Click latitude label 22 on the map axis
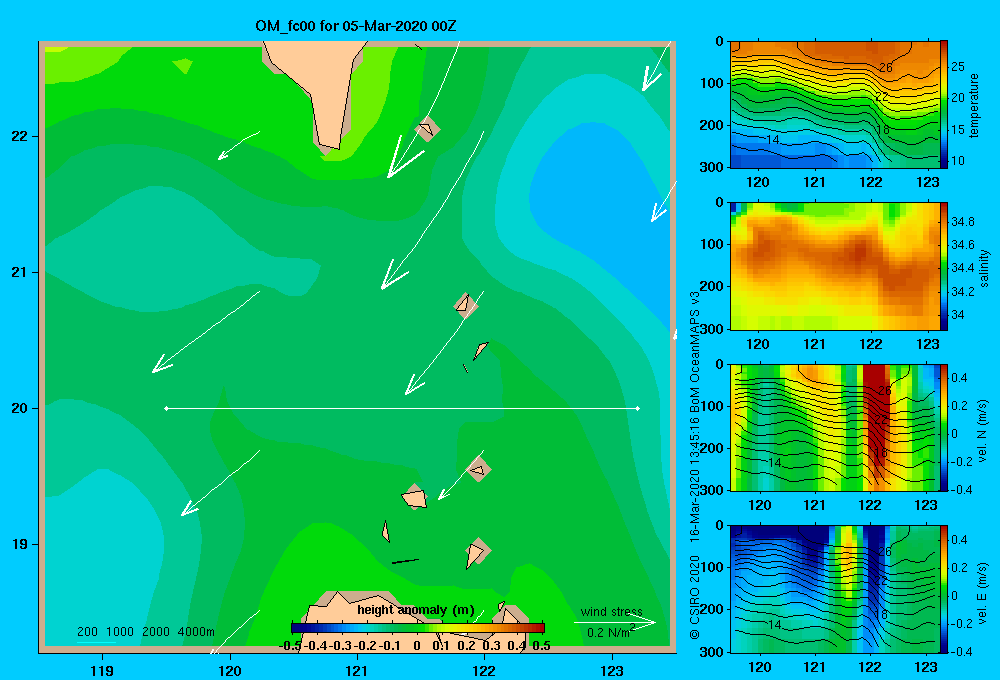 coord(20,137)
